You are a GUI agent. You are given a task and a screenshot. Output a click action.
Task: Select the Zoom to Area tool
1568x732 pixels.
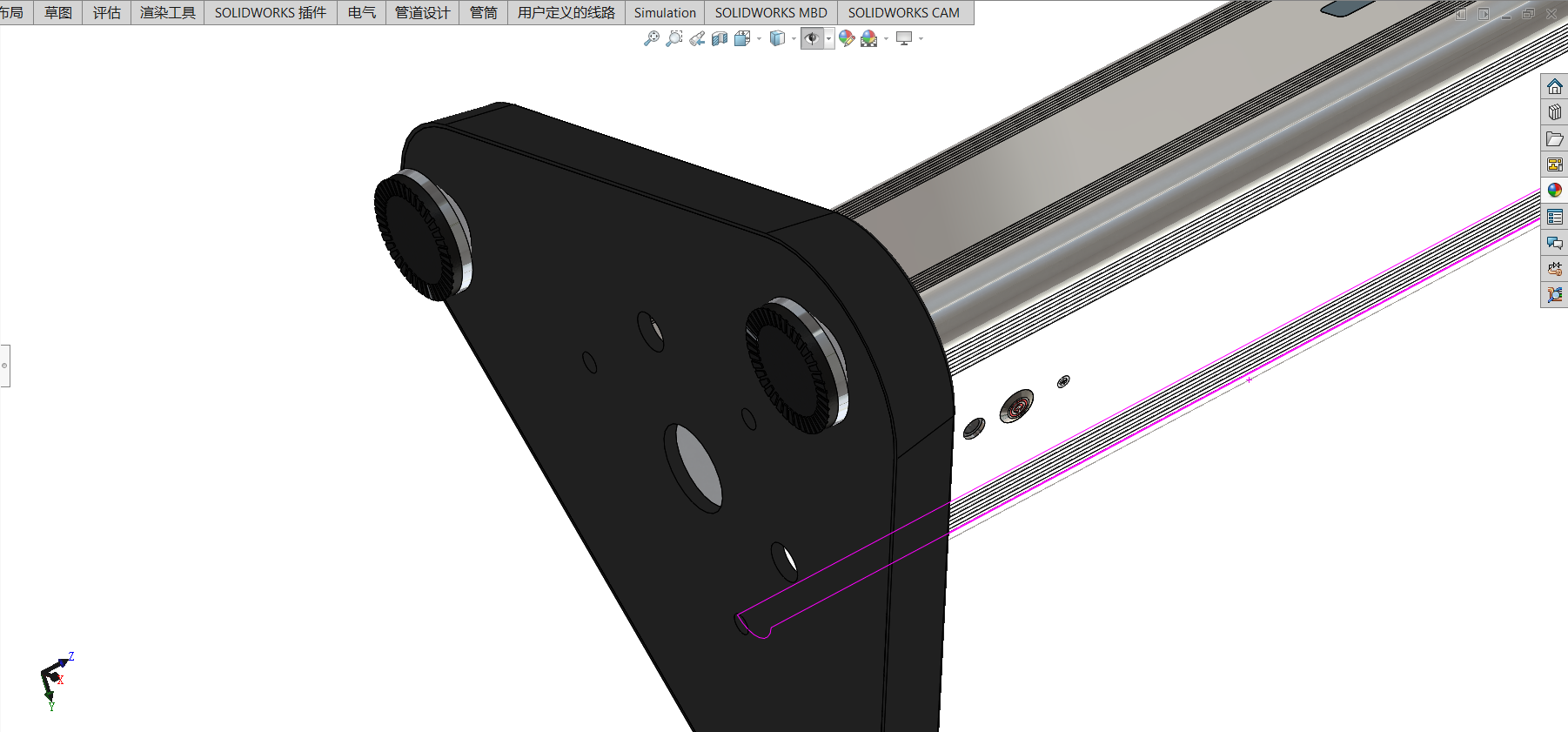673,38
